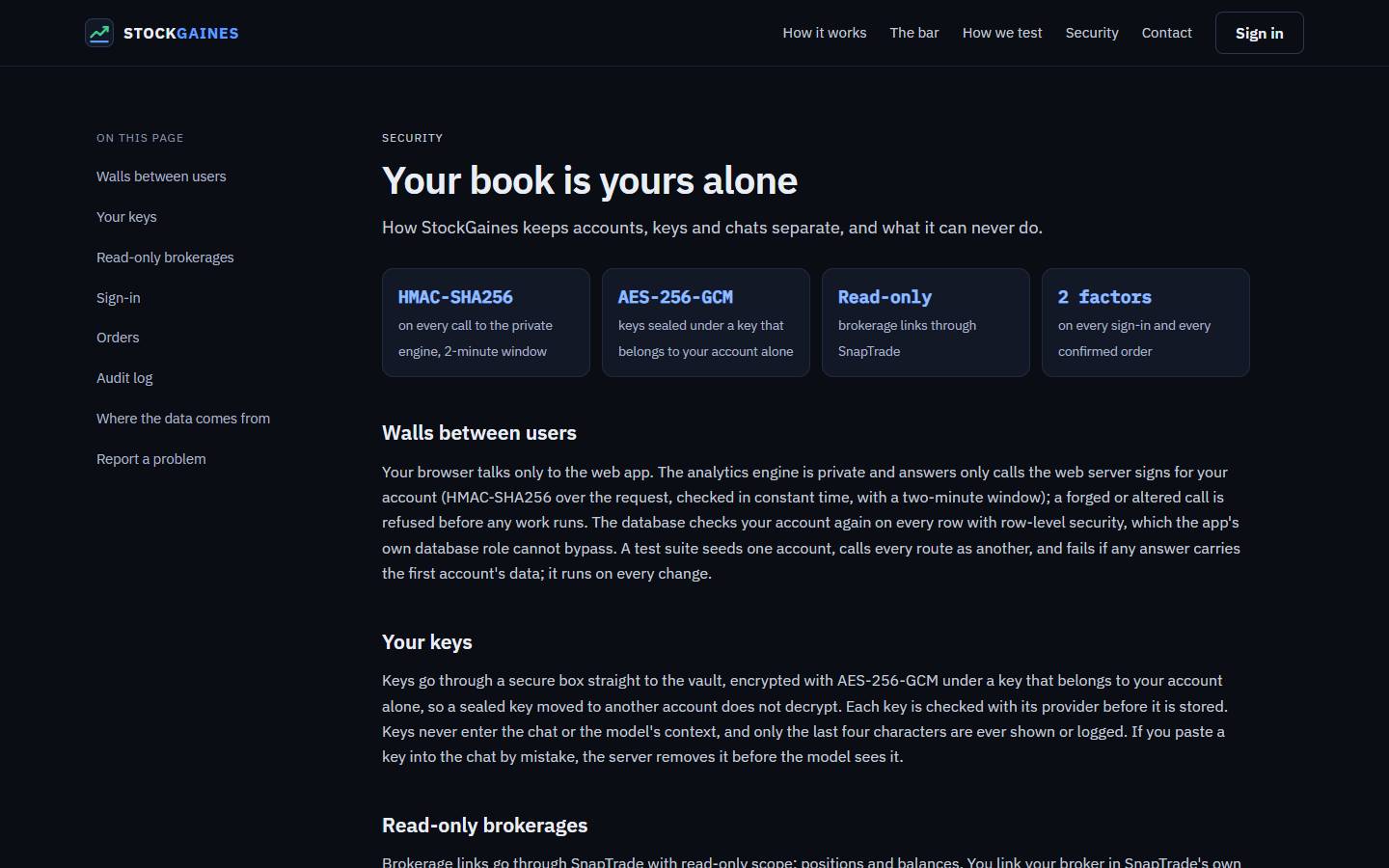Click the AES-256-GCM card title

(x=675, y=297)
